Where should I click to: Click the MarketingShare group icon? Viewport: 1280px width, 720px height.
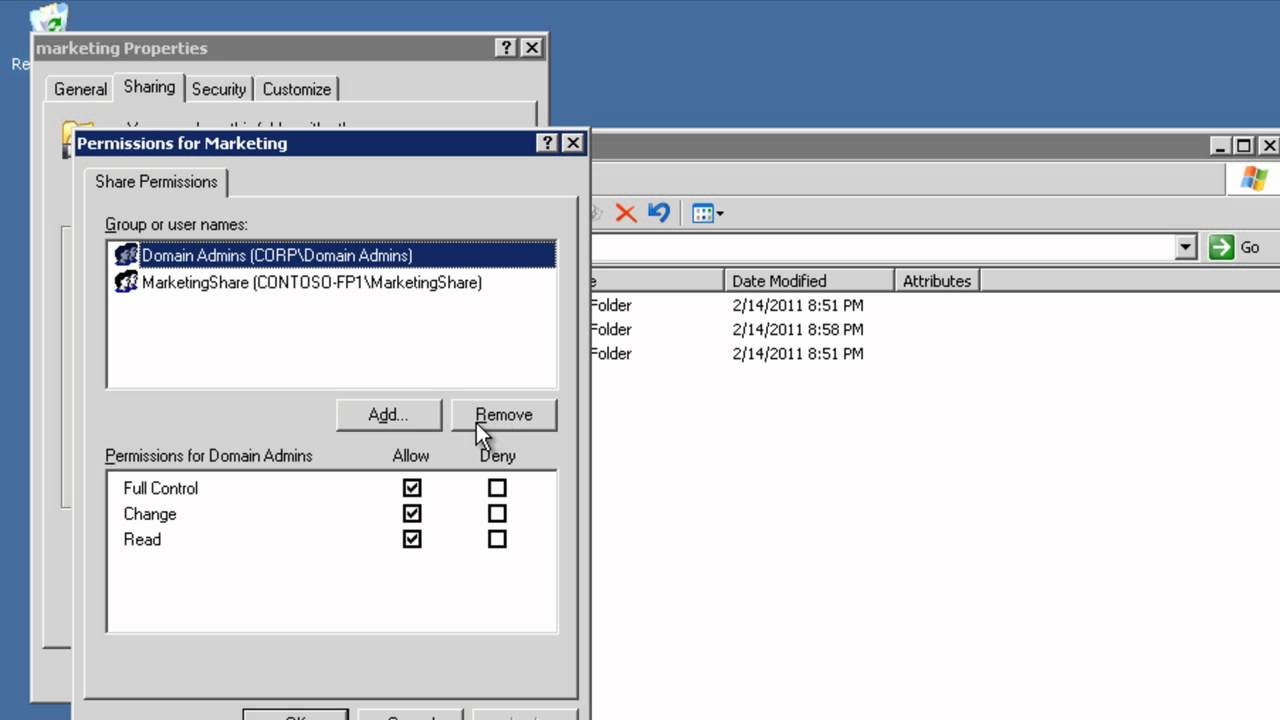pyautogui.click(x=126, y=282)
